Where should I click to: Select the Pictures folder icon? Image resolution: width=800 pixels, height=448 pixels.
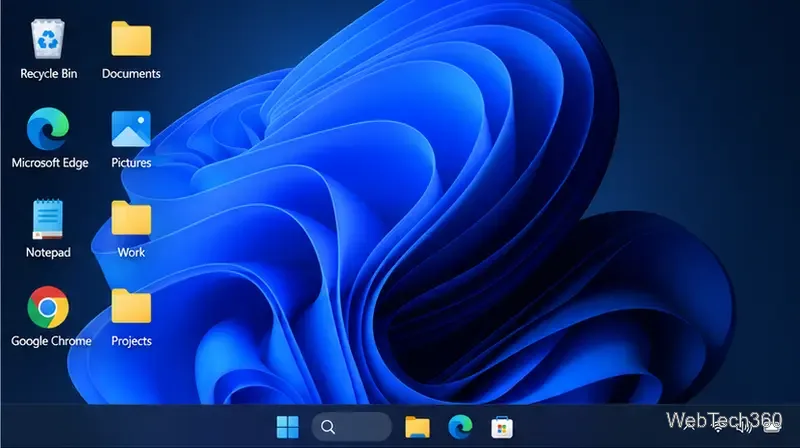(131, 139)
